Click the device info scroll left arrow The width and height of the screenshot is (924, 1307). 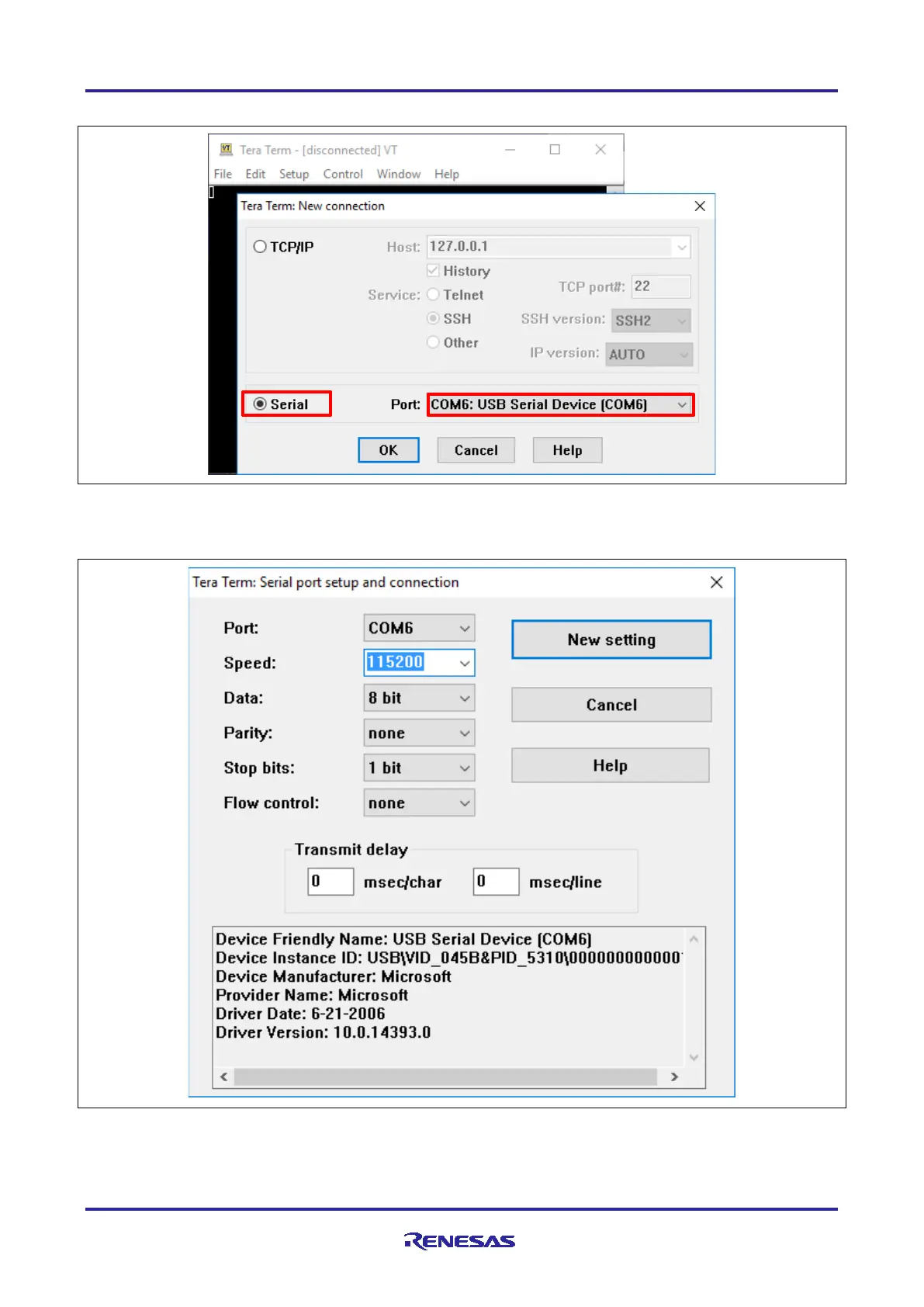coord(224,1076)
